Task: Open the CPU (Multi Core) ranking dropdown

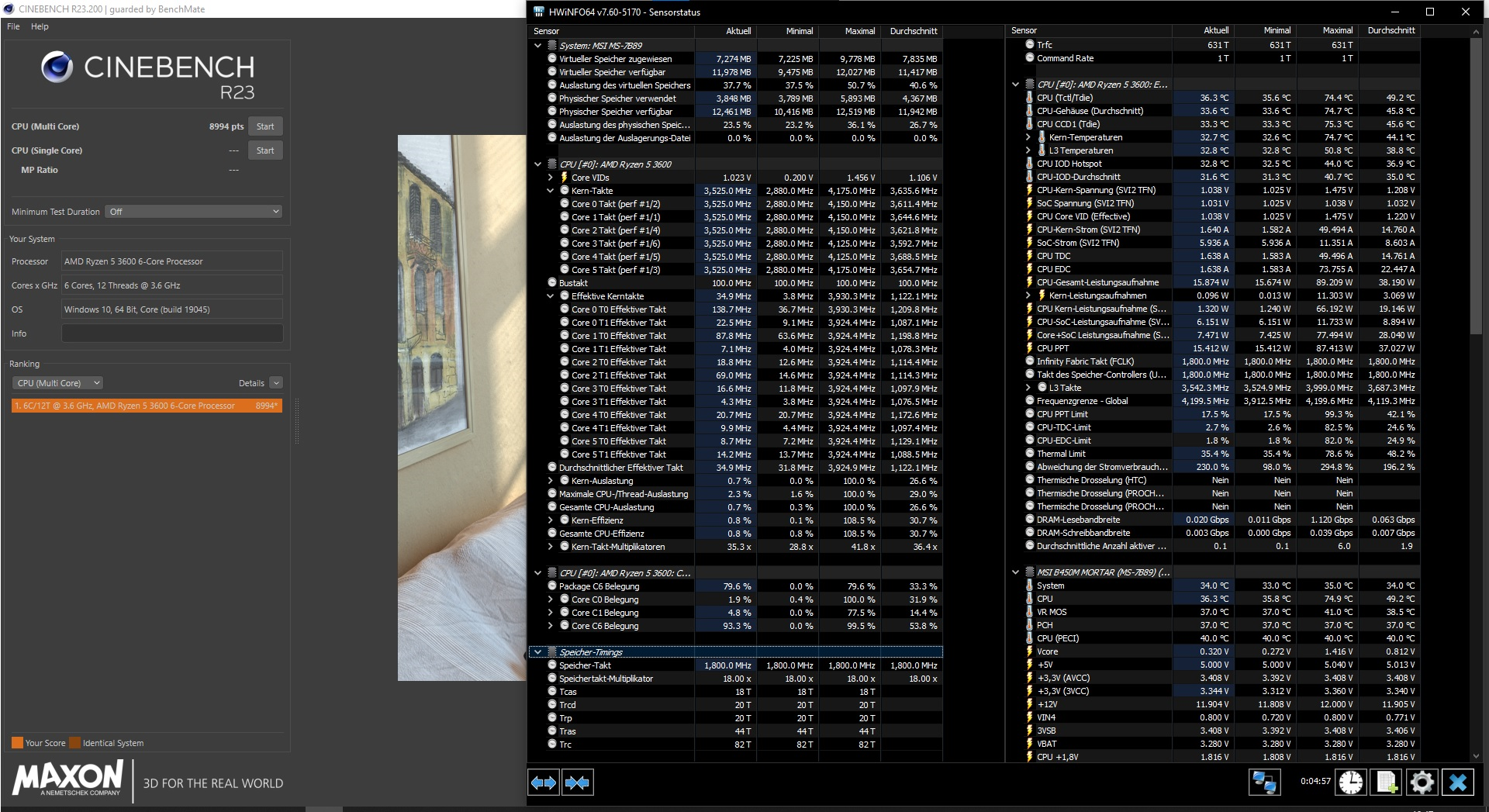Action: 57,383
